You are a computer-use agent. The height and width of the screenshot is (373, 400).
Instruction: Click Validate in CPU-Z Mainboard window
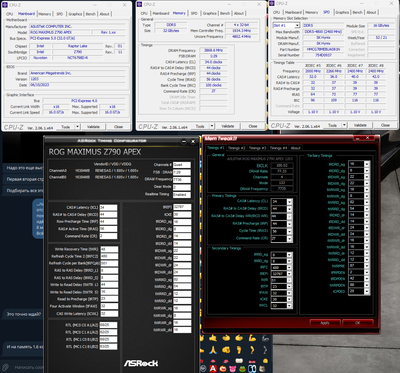pos(93,127)
